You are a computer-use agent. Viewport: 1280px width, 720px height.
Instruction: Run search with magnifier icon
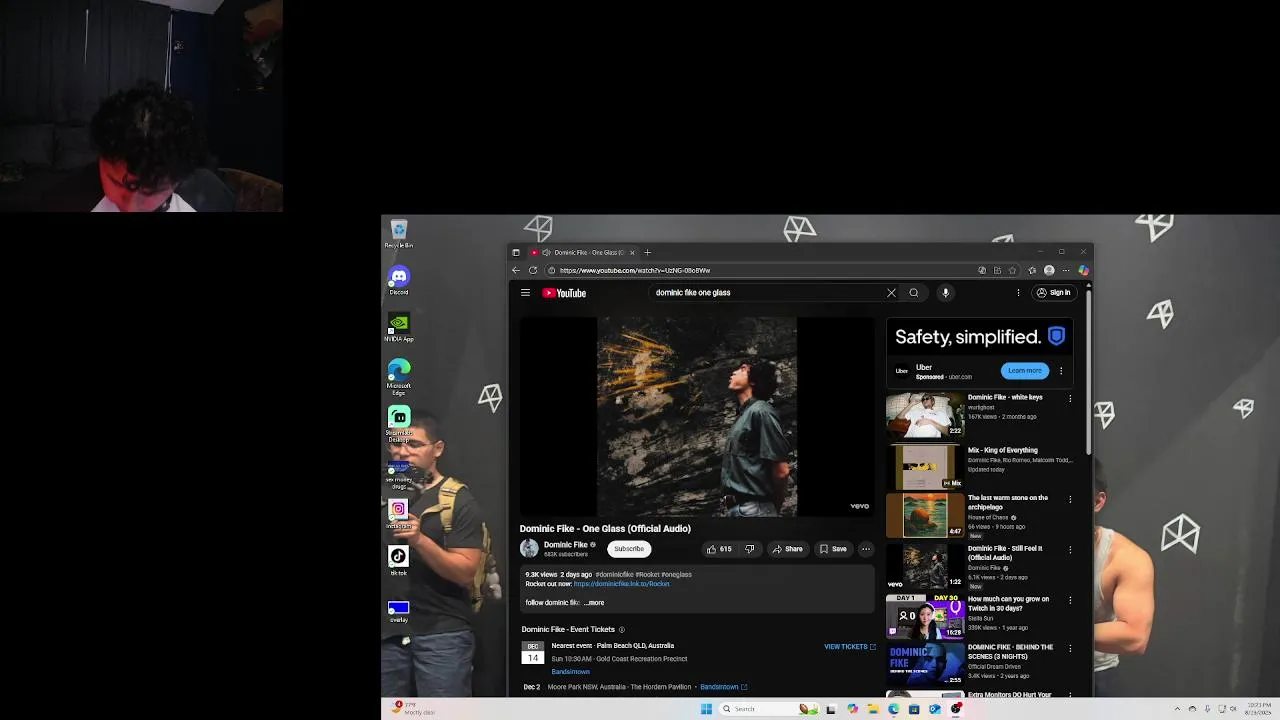point(914,293)
